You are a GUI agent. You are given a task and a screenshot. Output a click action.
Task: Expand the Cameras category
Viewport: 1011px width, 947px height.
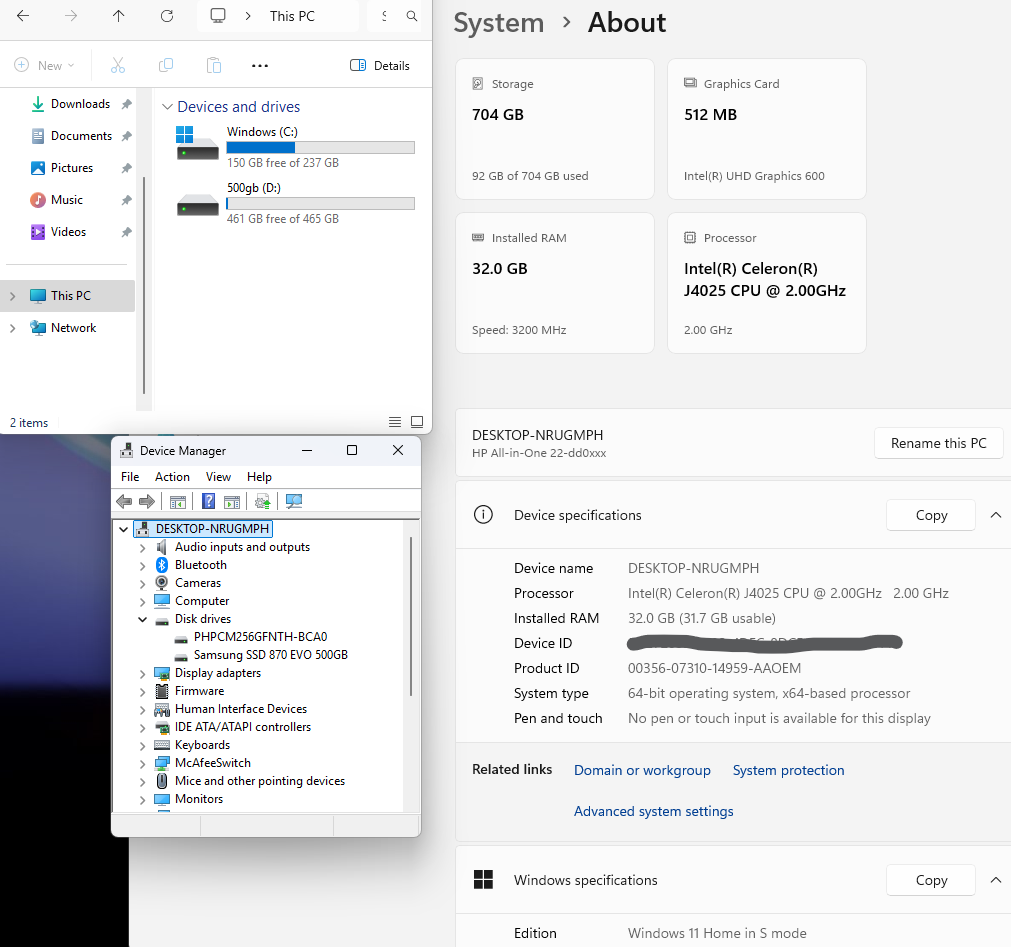[x=142, y=583]
